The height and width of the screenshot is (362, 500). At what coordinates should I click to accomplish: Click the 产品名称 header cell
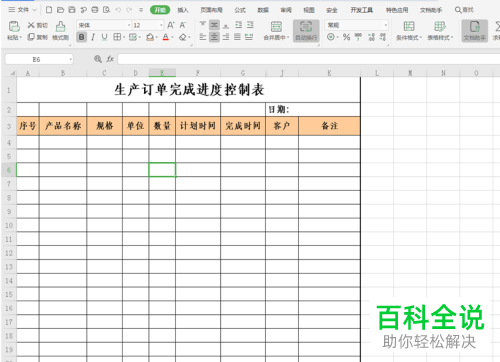[63, 126]
